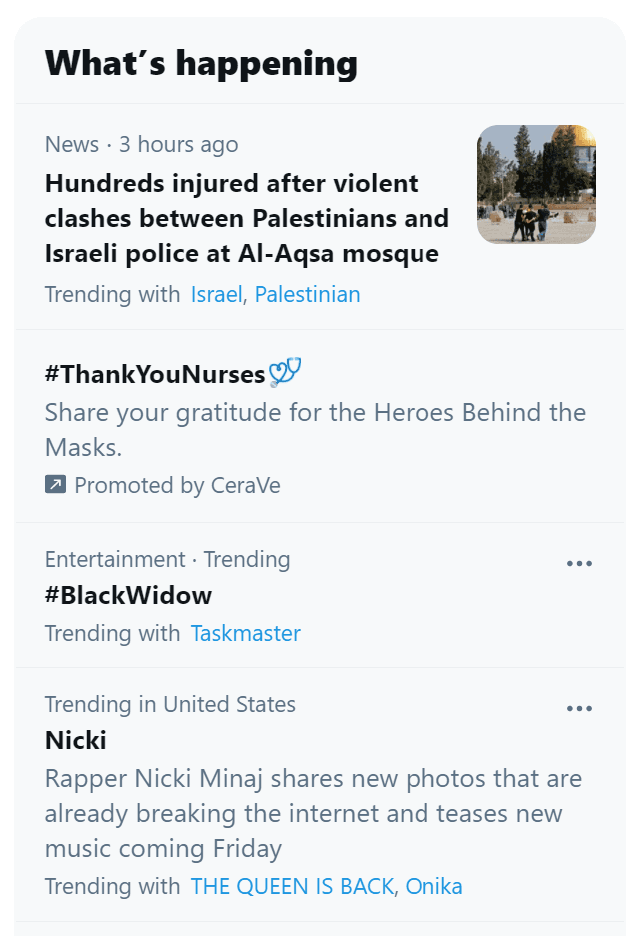Select the News category label on the top story
The width and height of the screenshot is (635, 936).
71,144
